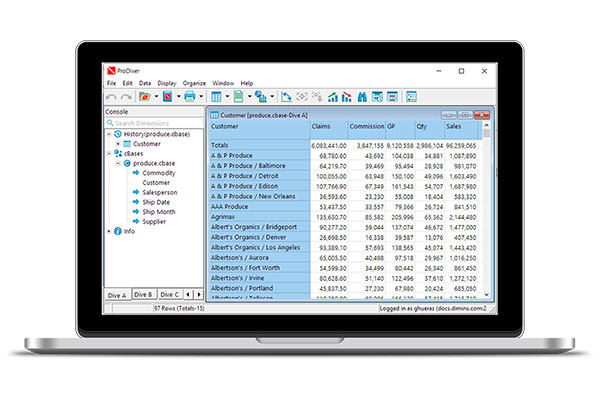The image size is (600, 400).
Task: Open dropdown arrow next to globe chart
Action: 272,96
